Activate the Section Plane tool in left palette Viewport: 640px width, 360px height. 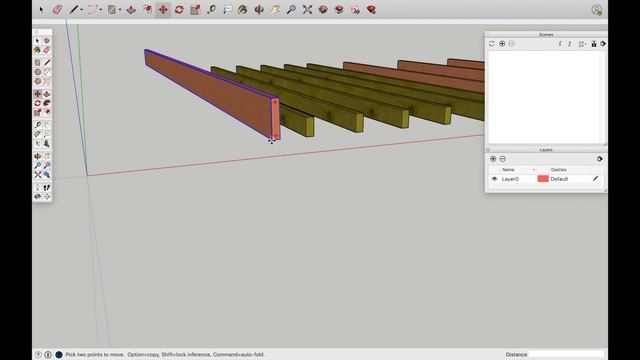tap(47, 197)
